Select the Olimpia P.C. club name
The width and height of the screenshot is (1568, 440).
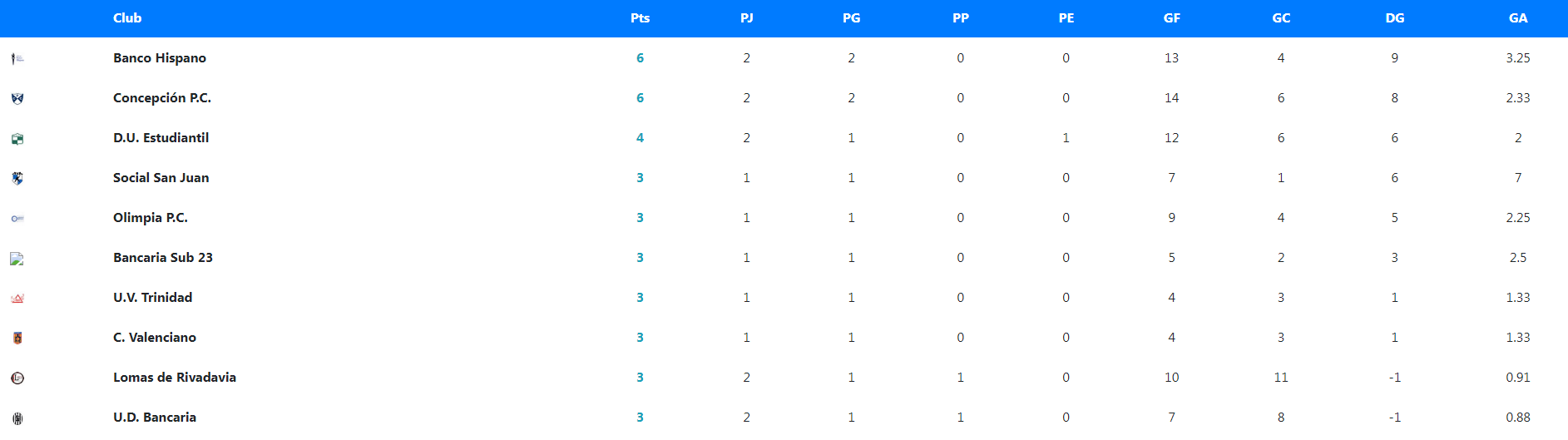tap(151, 218)
